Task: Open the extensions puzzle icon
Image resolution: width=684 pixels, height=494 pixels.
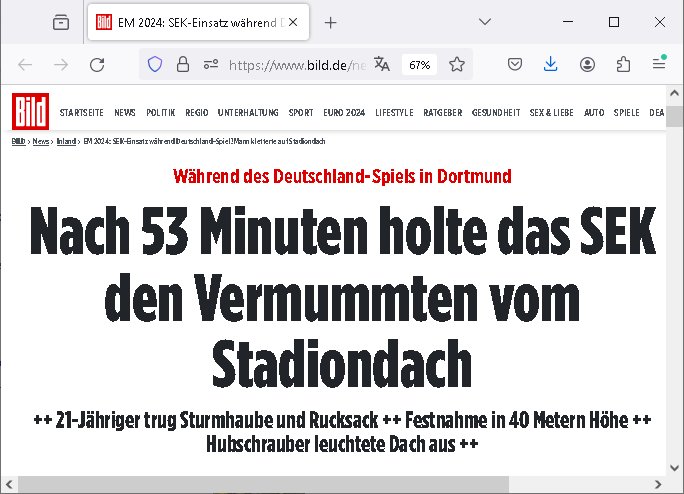Action: (x=623, y=65)
